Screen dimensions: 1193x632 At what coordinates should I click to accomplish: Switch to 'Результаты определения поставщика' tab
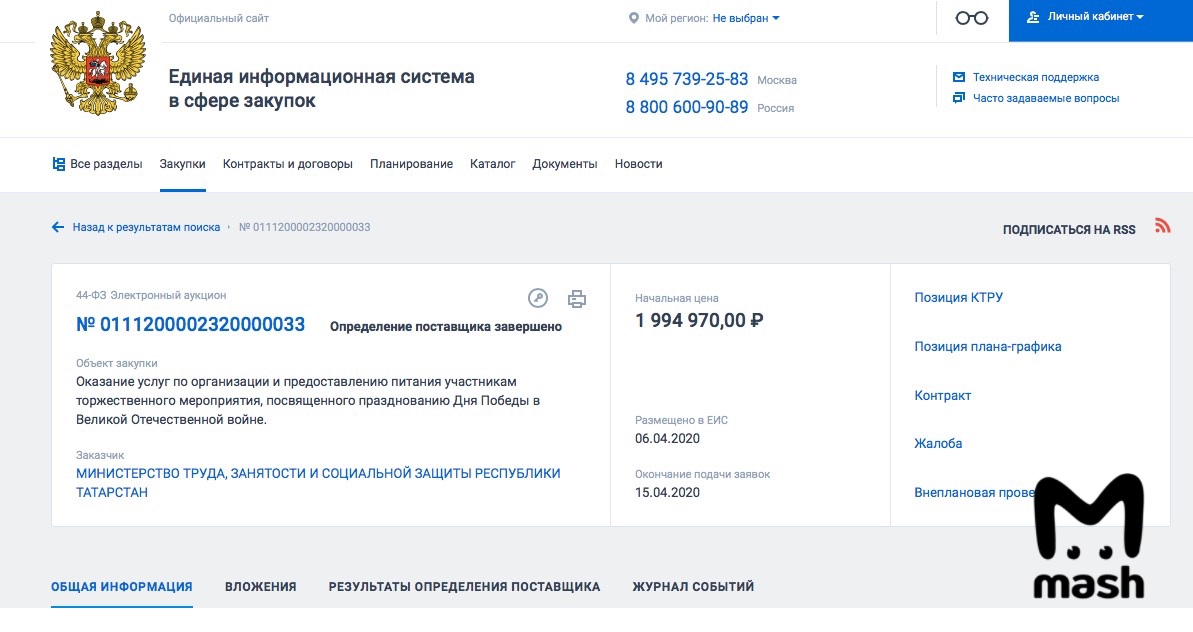pyautogui.click(x=464, y=587)
